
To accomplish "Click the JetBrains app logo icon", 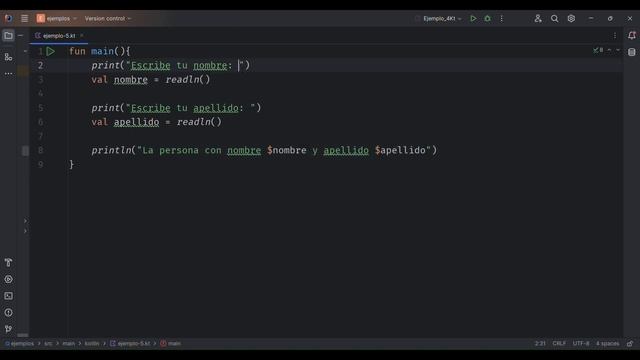I will click(8, 18).
